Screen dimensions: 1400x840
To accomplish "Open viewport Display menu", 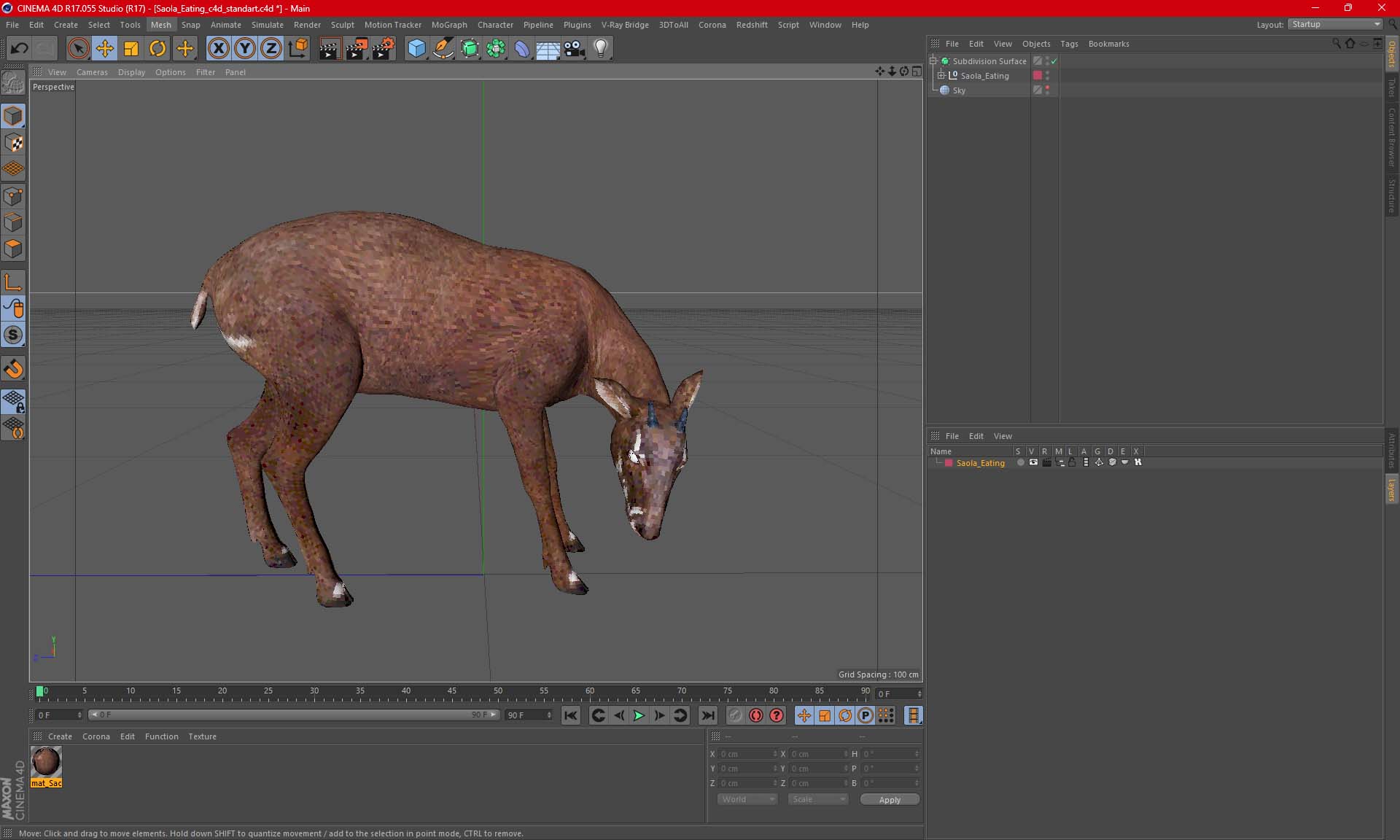I will pos(131,72).
